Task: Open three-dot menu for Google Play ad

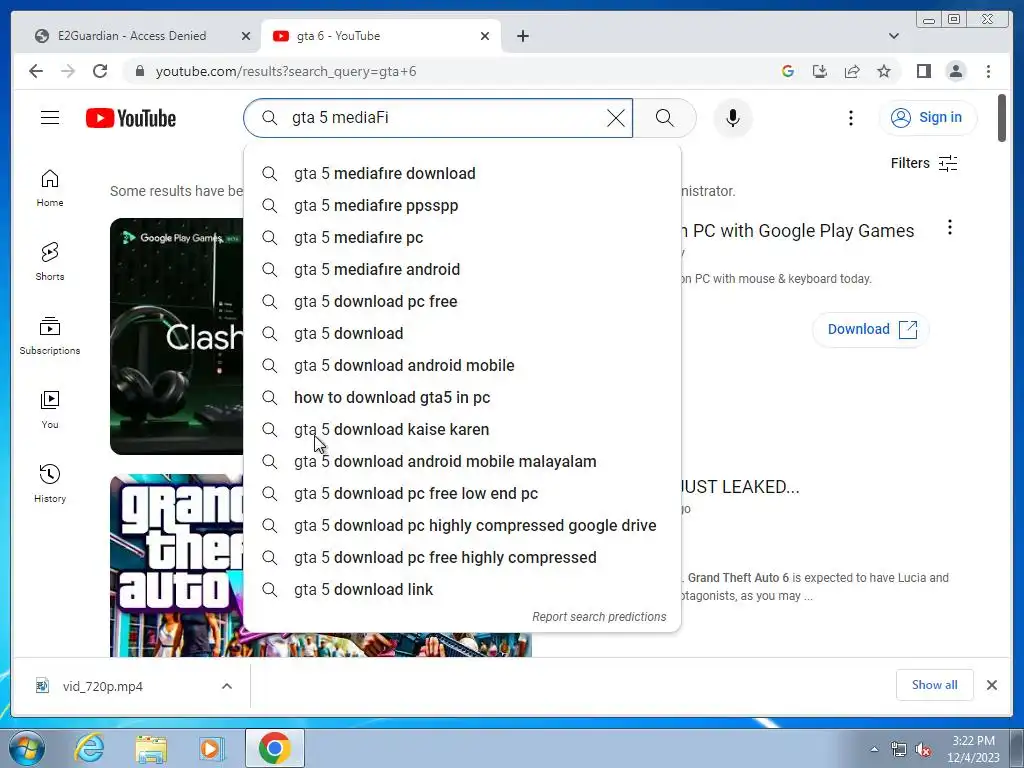Action: tap(950, 227)
